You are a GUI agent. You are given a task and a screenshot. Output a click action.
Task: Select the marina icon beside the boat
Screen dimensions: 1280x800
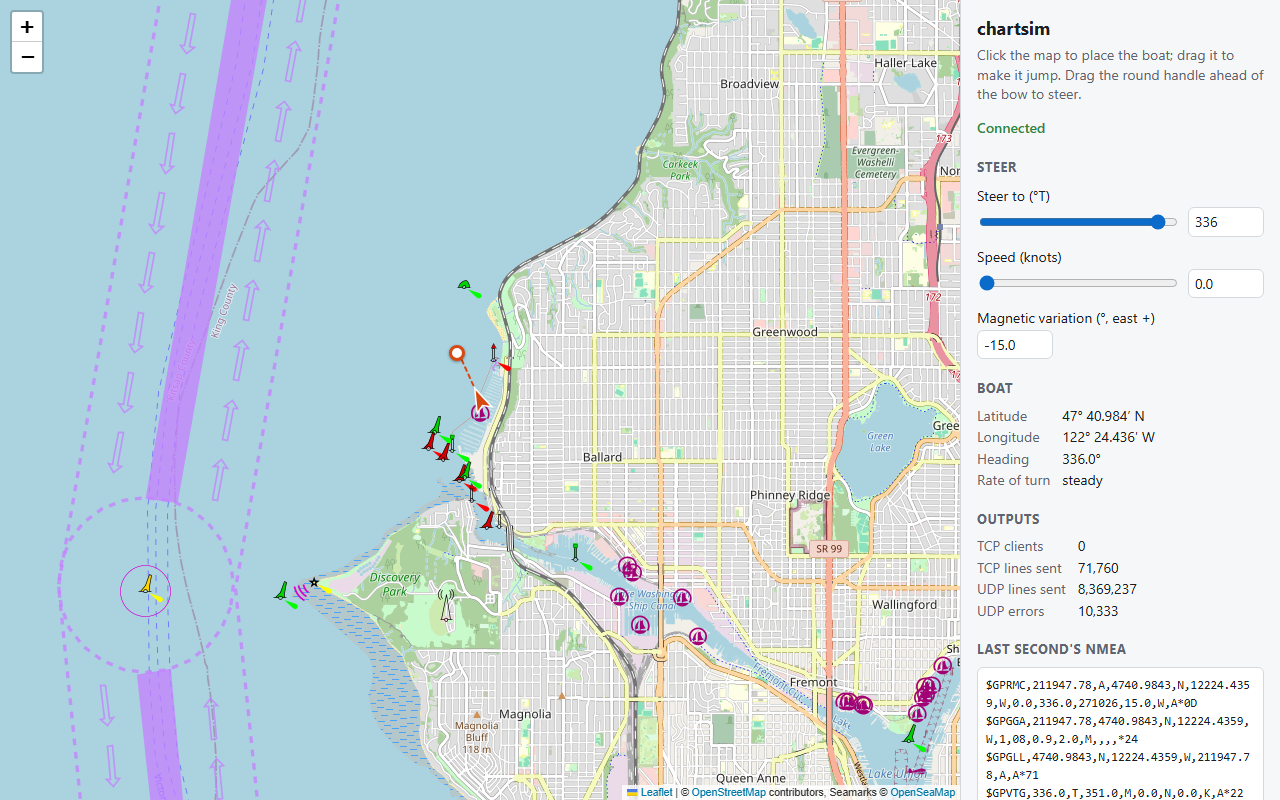coord(480,412)
